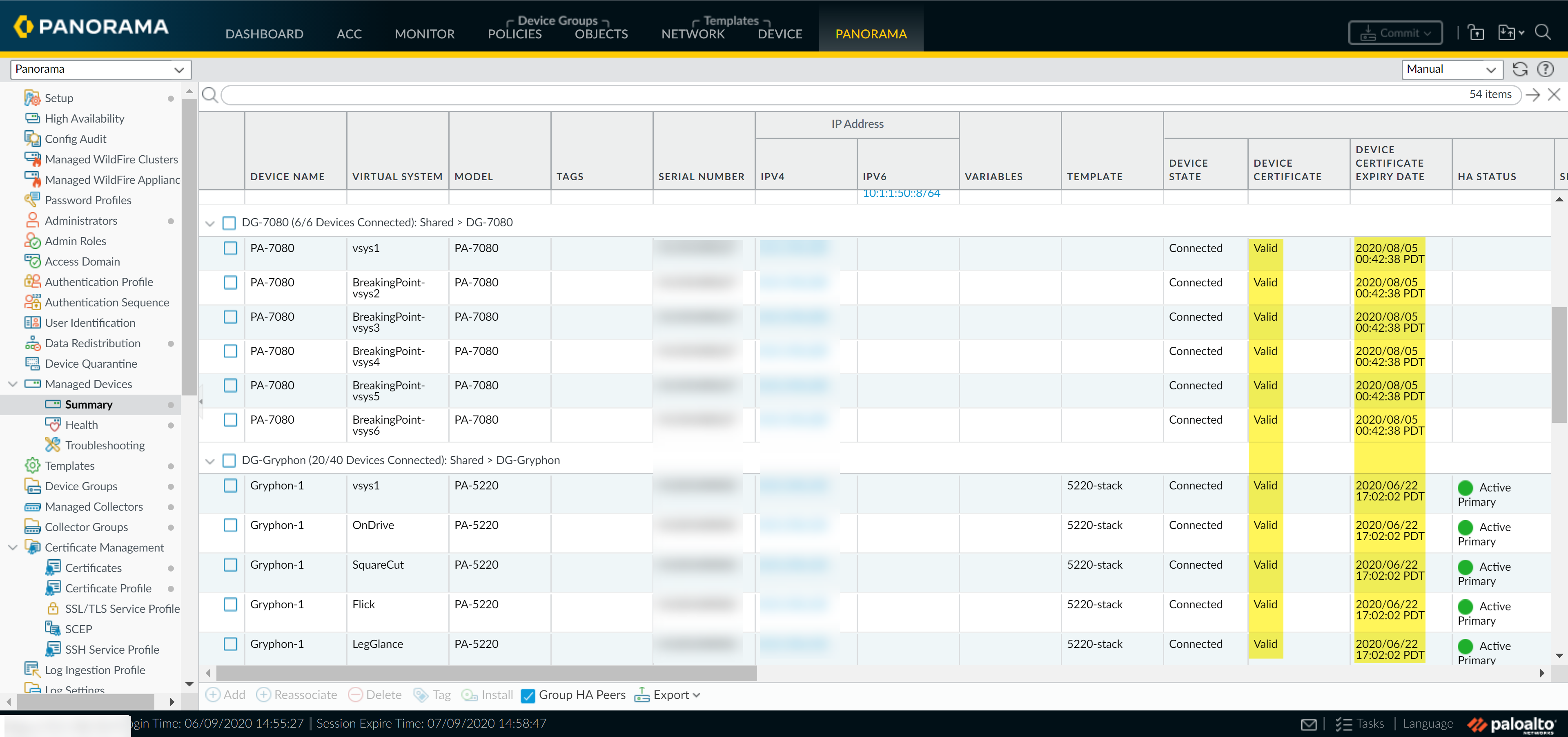Open the Panorama context dropdown
The image size is (1568, 737).
(100, 69)
